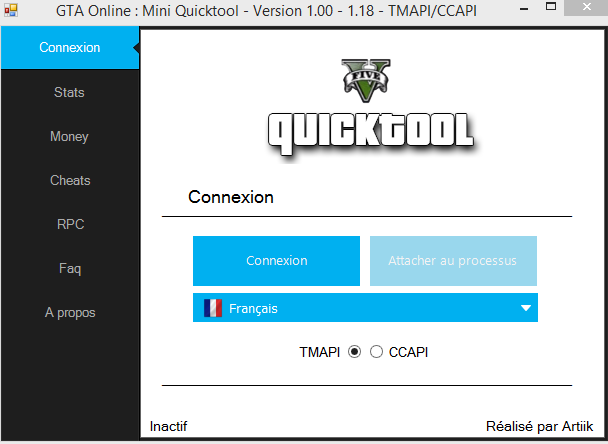Click the Quicktool logo image
Image resolution: width=608 pixels, height=444 pixels.
[370, 134]
